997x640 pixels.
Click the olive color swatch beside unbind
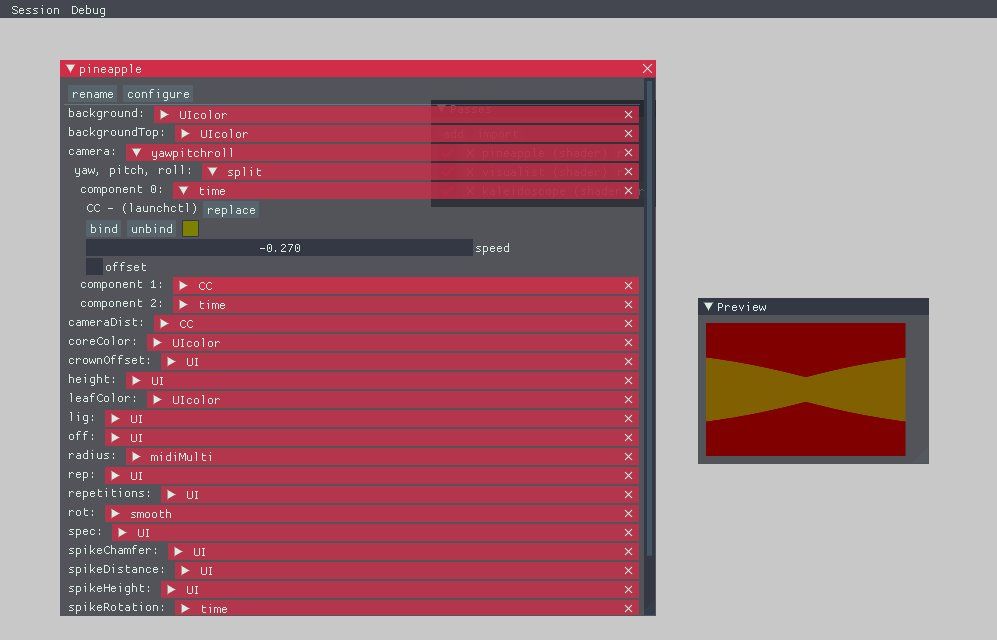tap(190, 229)
